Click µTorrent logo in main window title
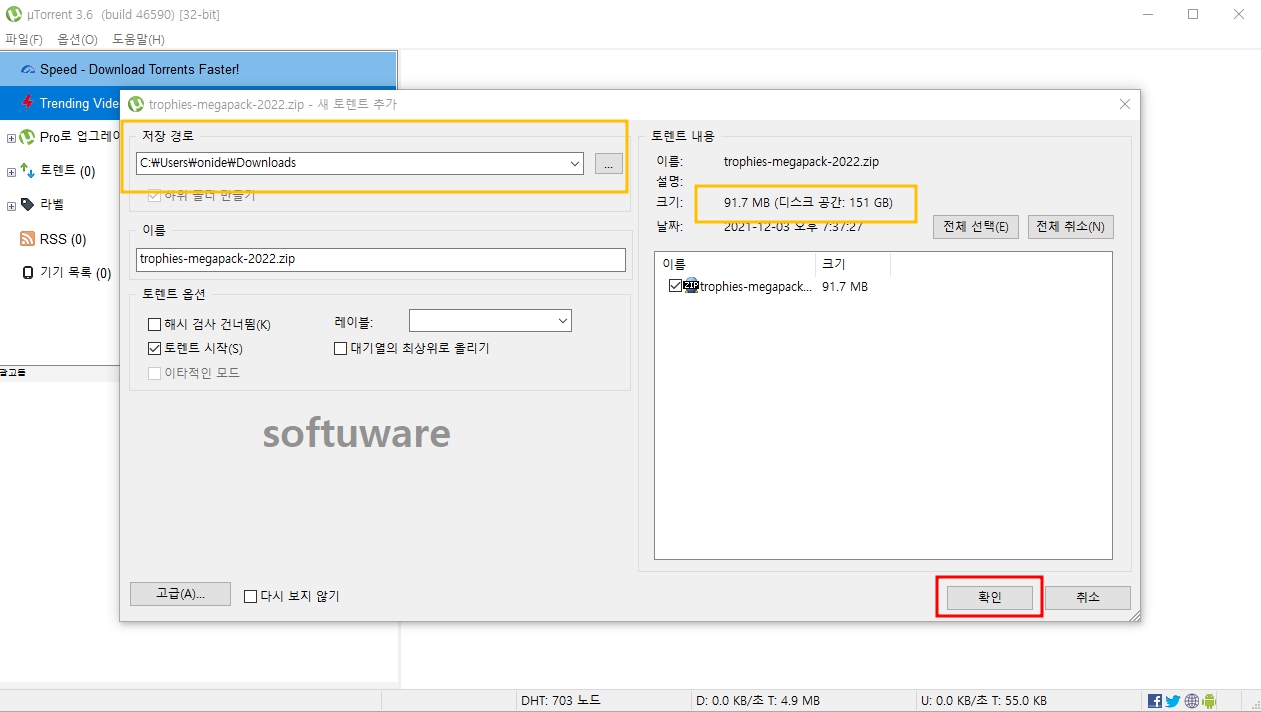 14,14
